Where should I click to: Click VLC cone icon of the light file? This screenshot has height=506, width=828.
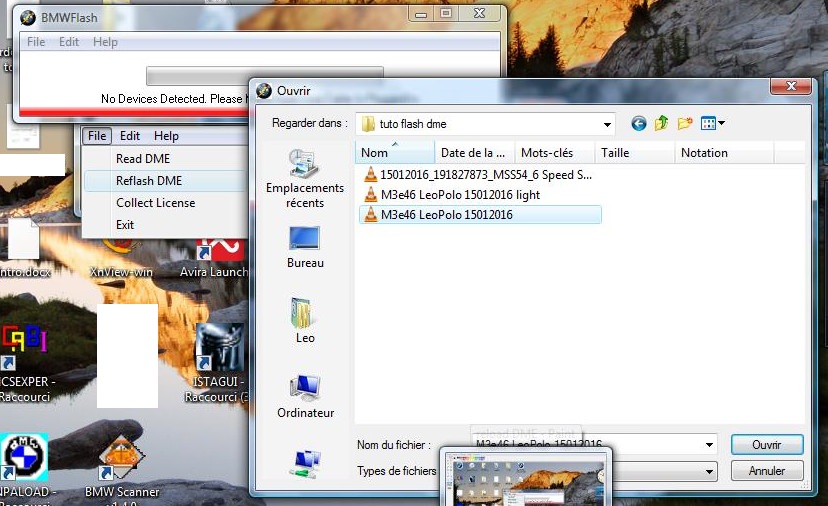(x=371, y=194)
